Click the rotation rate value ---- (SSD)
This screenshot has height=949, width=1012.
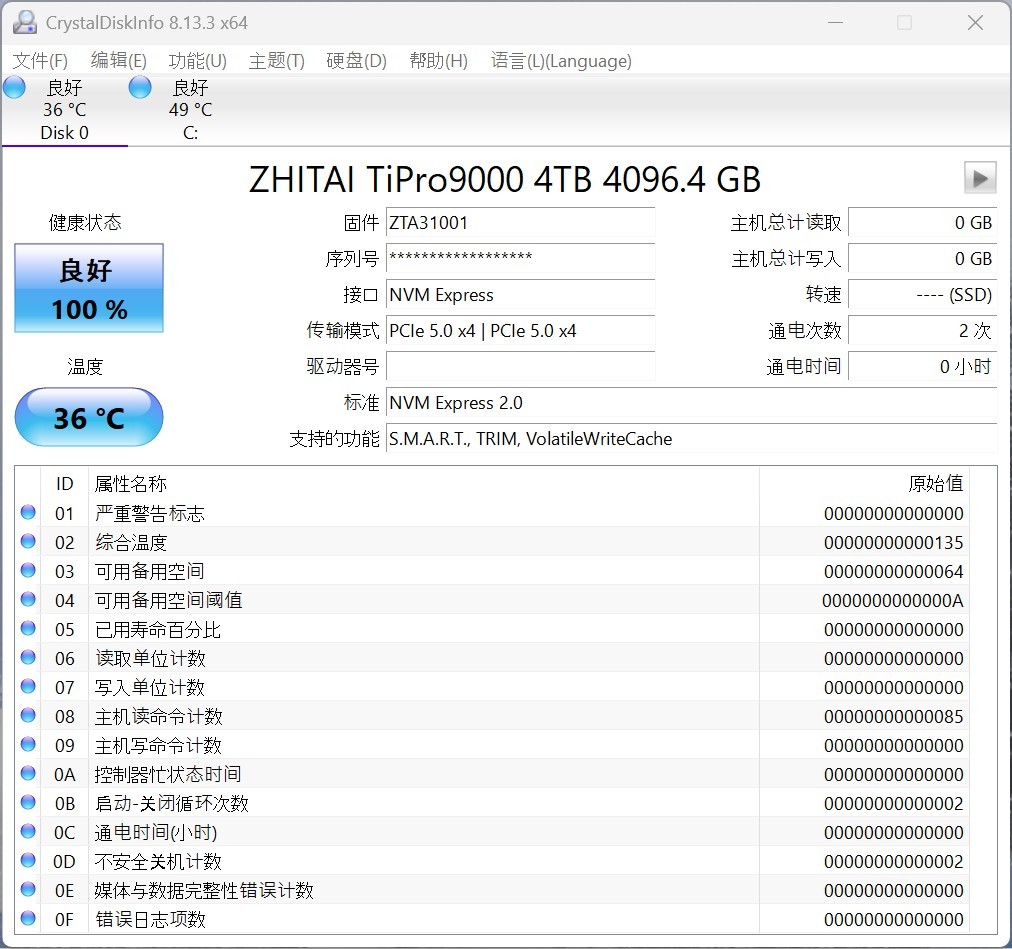tap(922, 295)
